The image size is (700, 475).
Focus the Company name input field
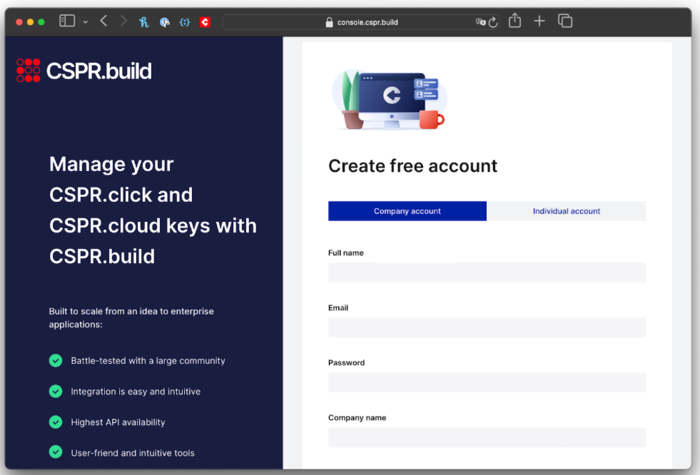point(487,437)
